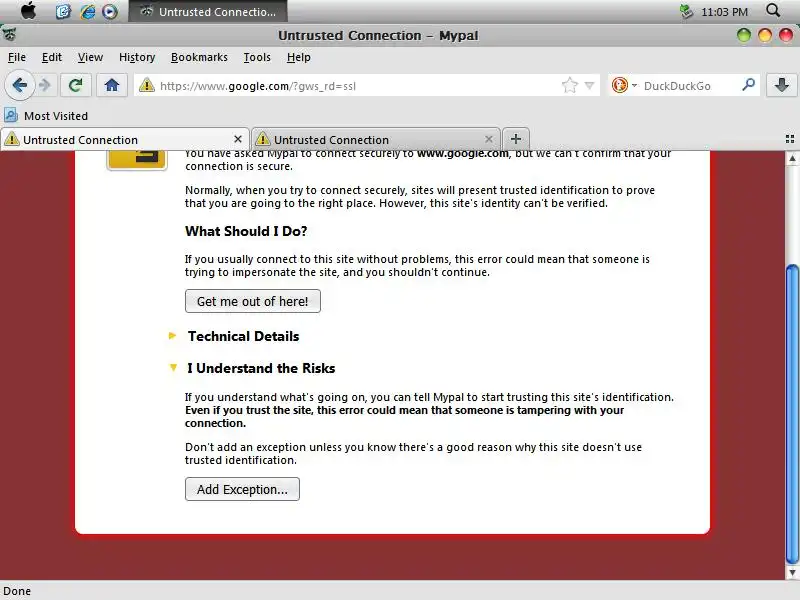Click the 11:03 PM clock
This screenshot has width=800, height=600.
pyautogui.click(x=724, y=12)
